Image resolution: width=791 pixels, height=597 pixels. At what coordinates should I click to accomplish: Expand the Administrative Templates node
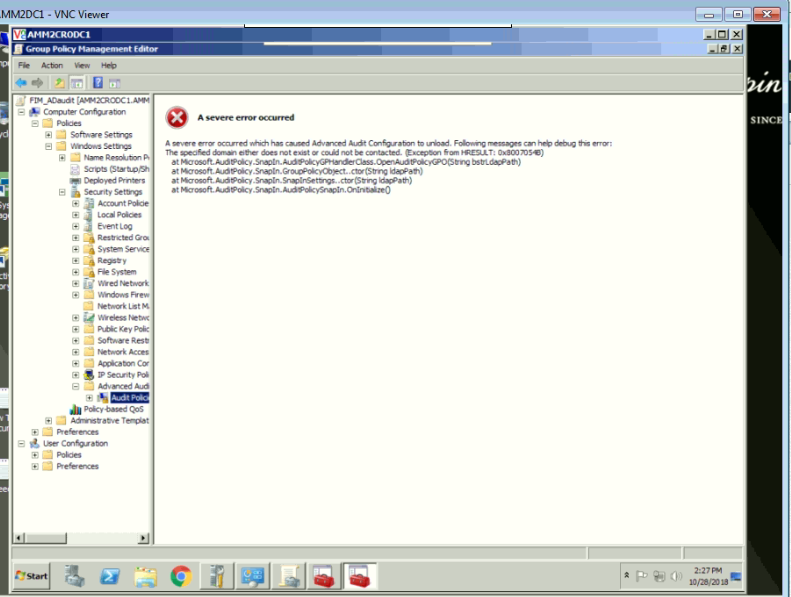48,420
